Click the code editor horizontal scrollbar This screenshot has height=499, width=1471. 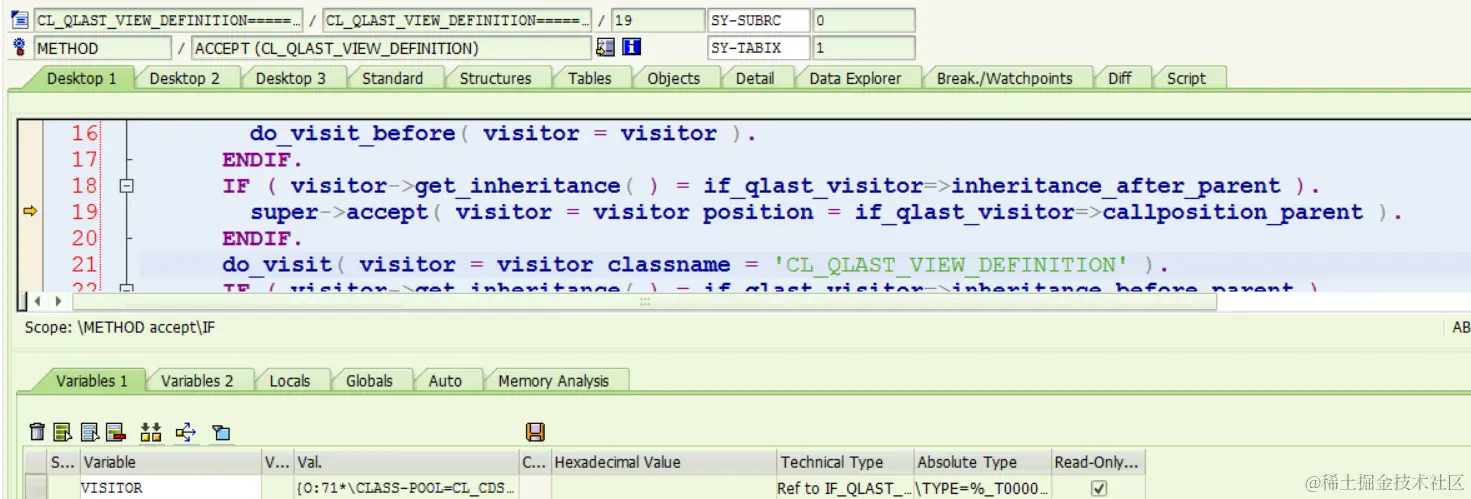coord(643,301)
